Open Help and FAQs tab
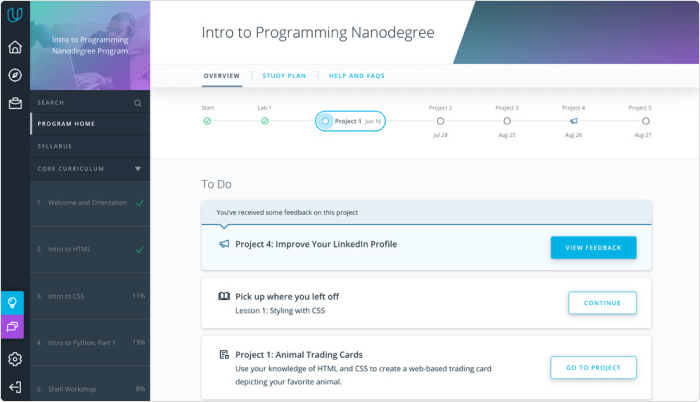The height and width of the screenshot is (402, 700). coord(357,76)
